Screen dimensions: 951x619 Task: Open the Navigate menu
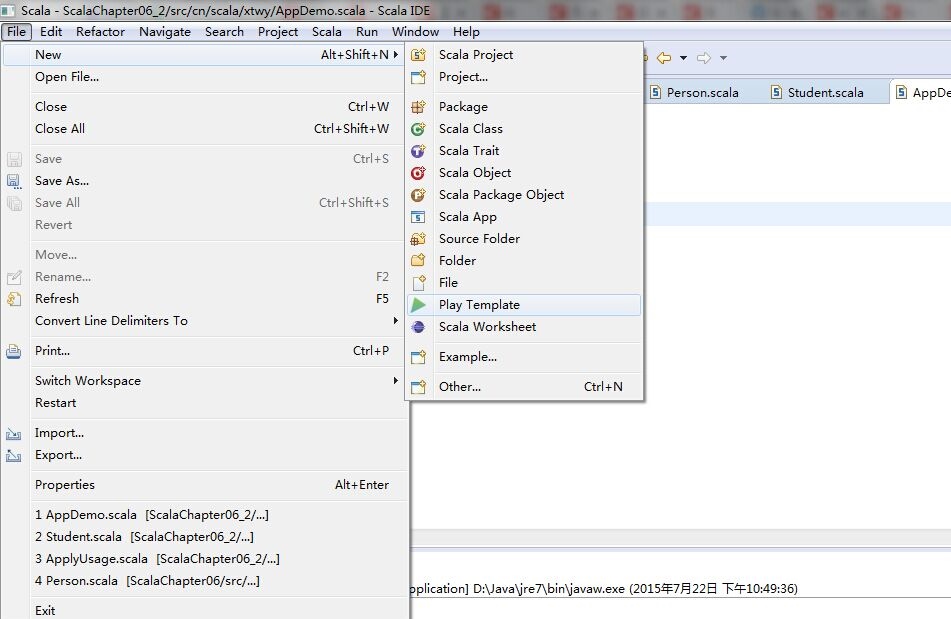[165, 32]
